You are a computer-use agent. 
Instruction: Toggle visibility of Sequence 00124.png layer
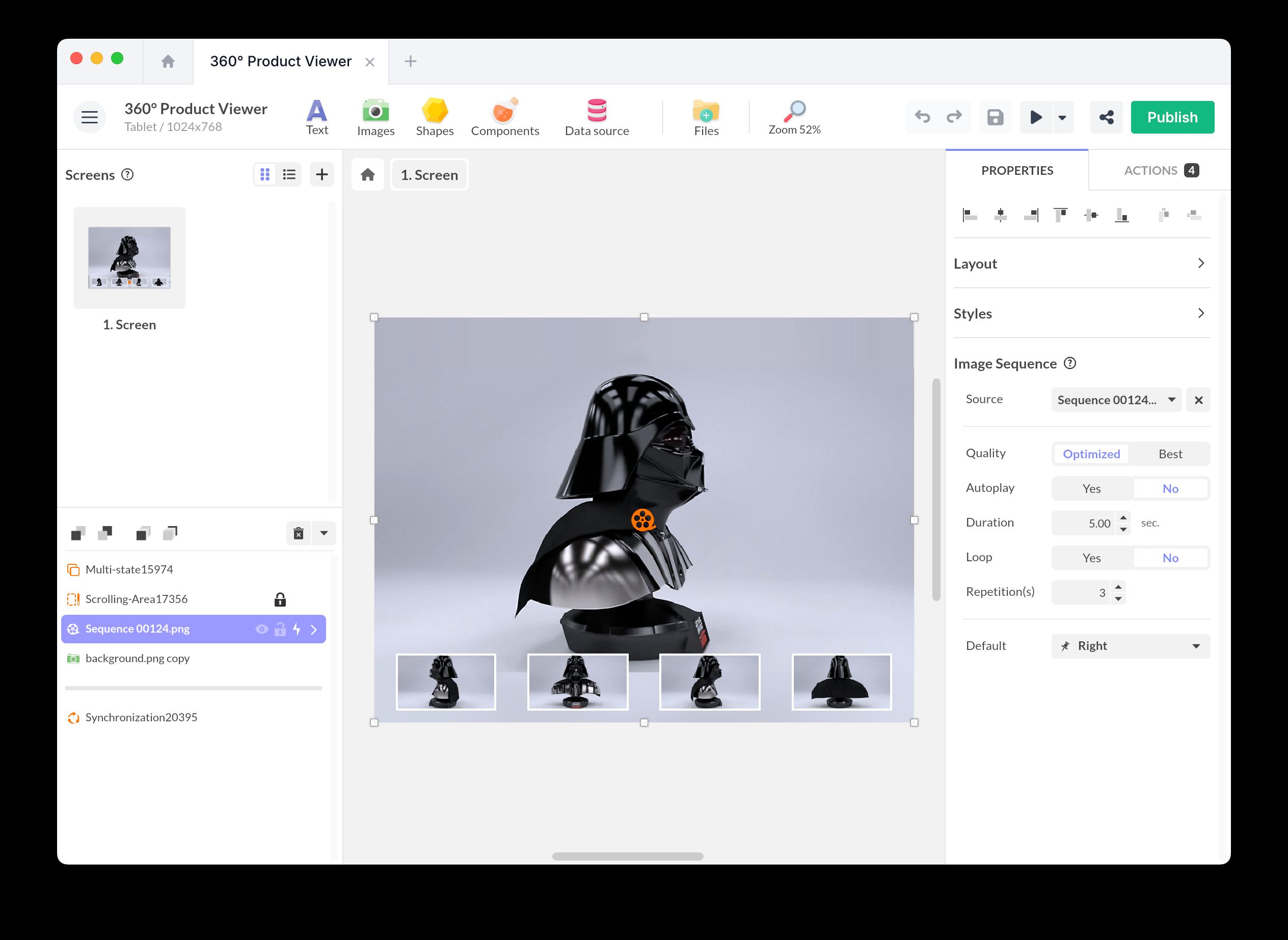click(262, 629)
